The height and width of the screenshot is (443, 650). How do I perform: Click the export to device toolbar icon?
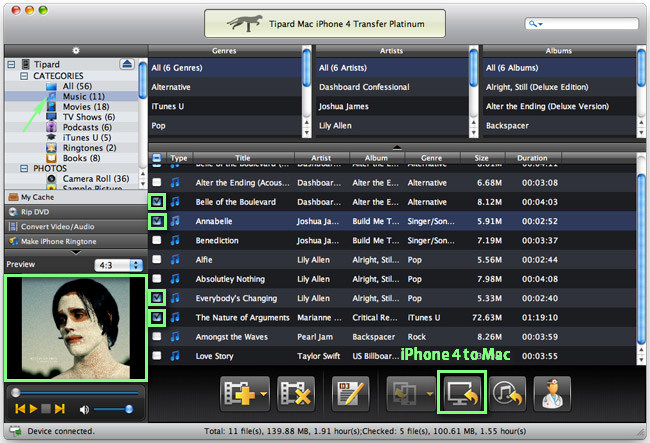coord(405,393)
